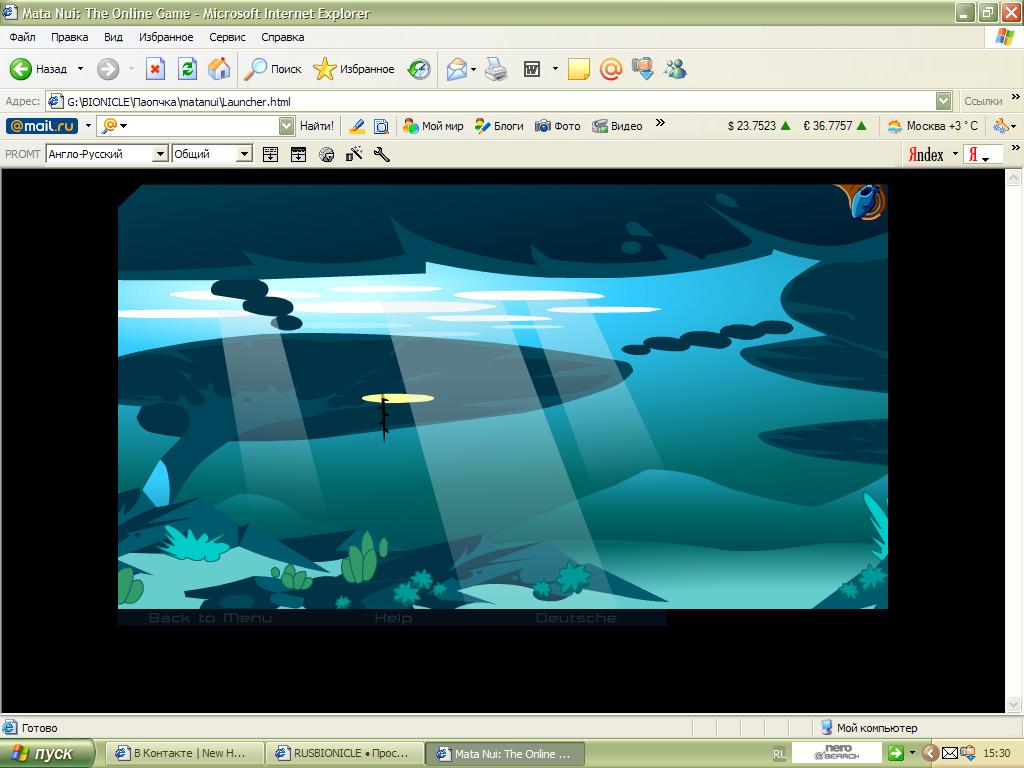Expand the Edit with Word dropdown arrow

555,69
